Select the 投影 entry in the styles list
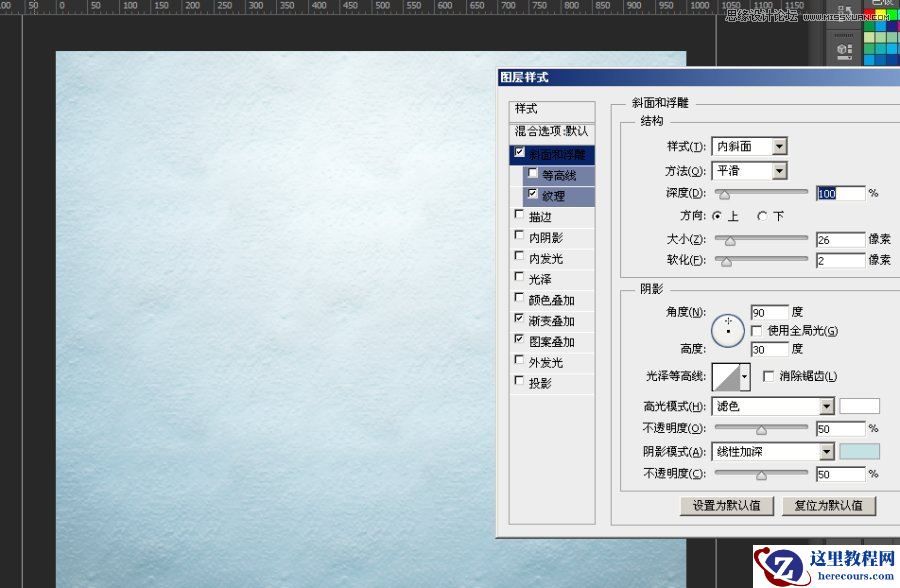 [540, 381]
